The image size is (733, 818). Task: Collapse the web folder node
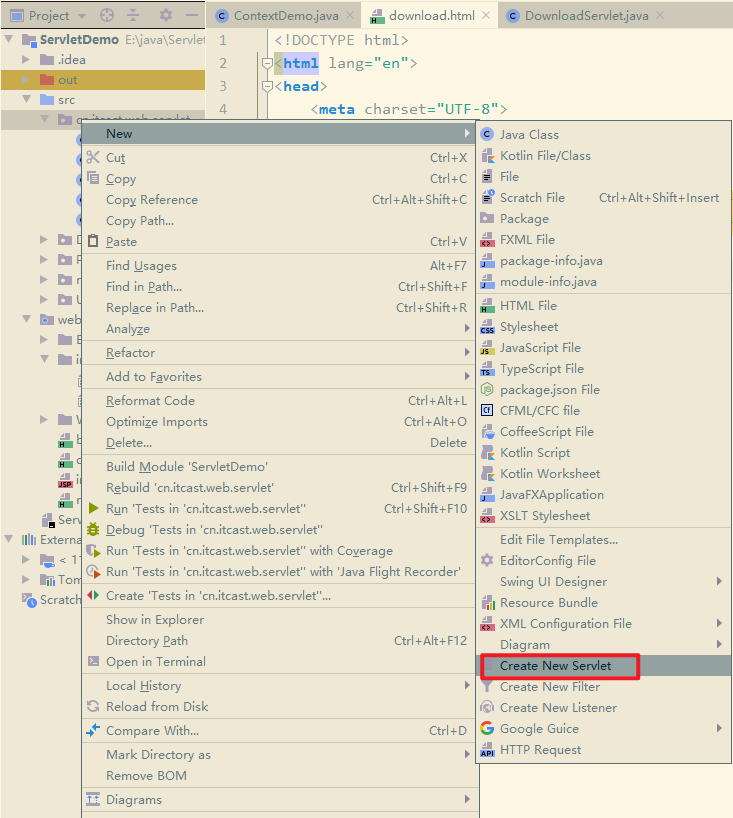[x=26, y=319]
